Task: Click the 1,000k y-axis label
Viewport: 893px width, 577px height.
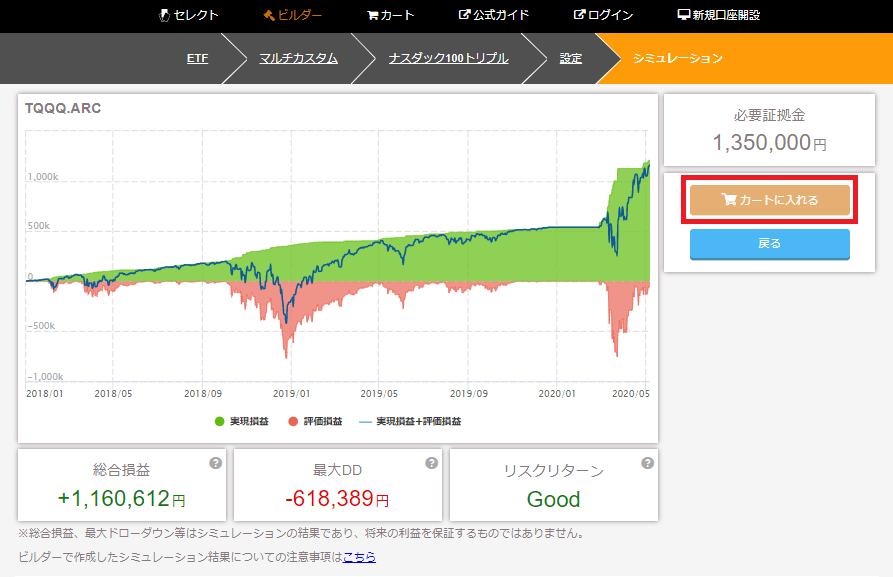Action: tap(43, 177)
